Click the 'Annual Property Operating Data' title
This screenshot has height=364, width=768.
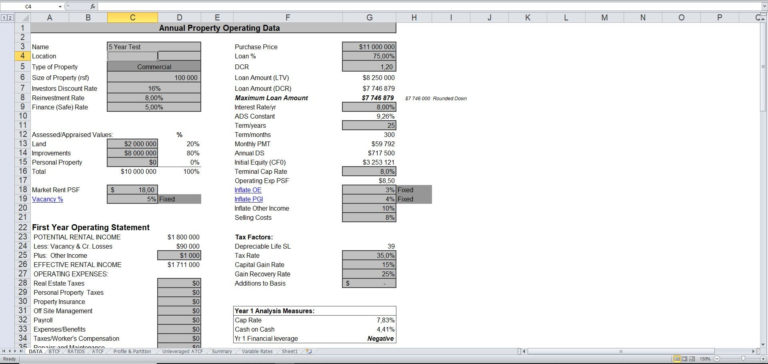click(219, 28)
